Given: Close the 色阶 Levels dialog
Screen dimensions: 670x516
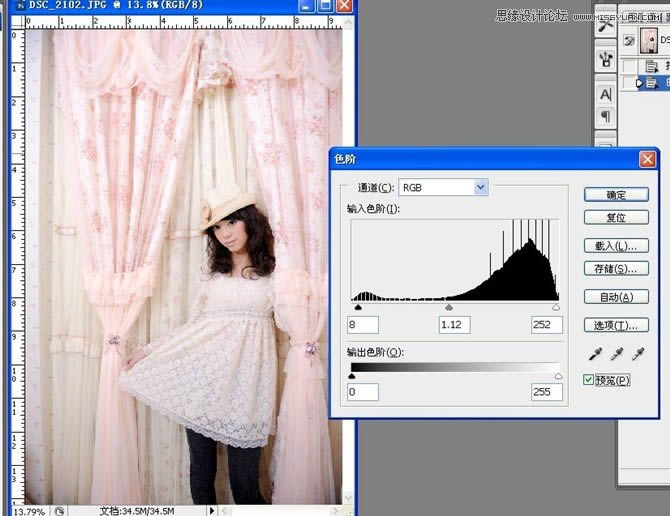Looking at the screenshot, I should tap(647, 159).
